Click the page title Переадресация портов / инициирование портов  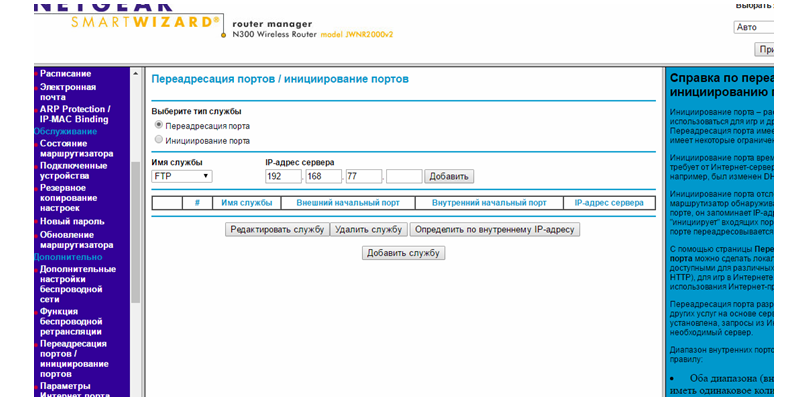pos(280,80)
